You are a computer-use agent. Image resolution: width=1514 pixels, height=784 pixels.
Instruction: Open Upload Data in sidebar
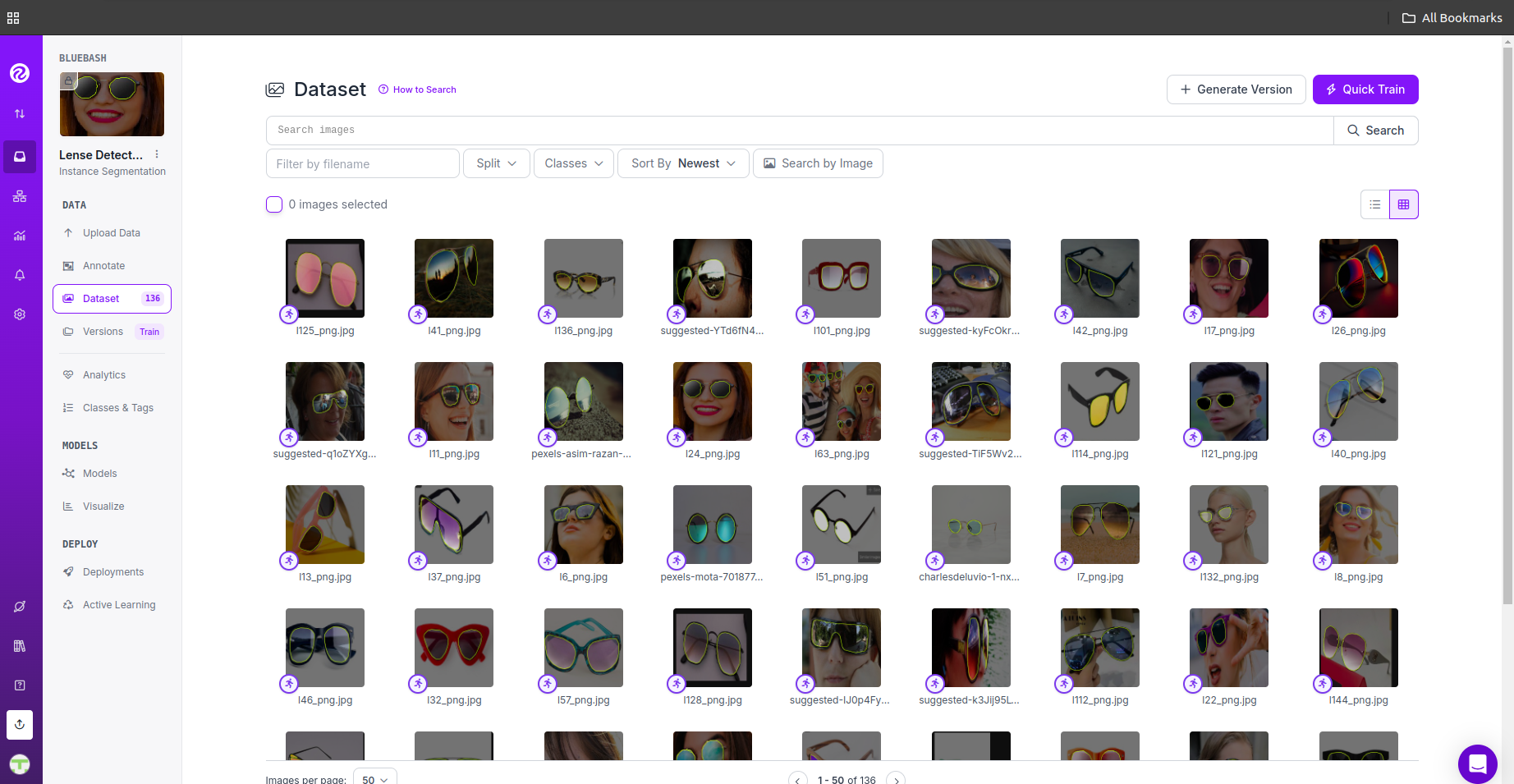[x=112, y=233]
